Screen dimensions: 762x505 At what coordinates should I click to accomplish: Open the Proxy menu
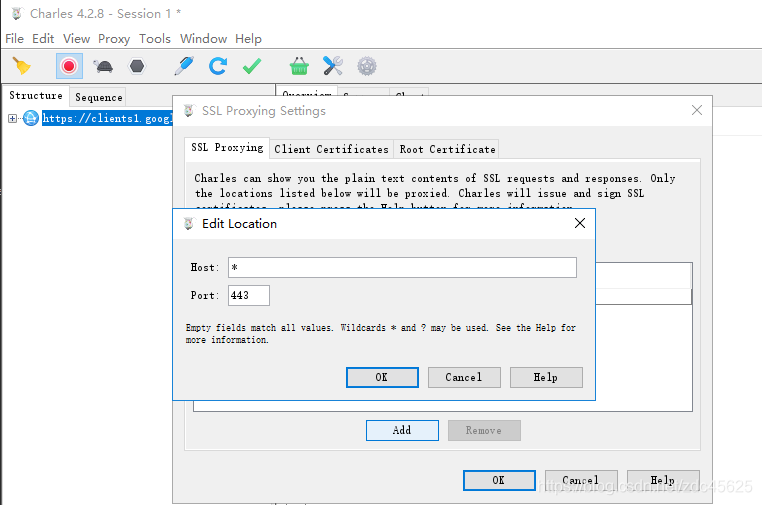click(114, 38)
